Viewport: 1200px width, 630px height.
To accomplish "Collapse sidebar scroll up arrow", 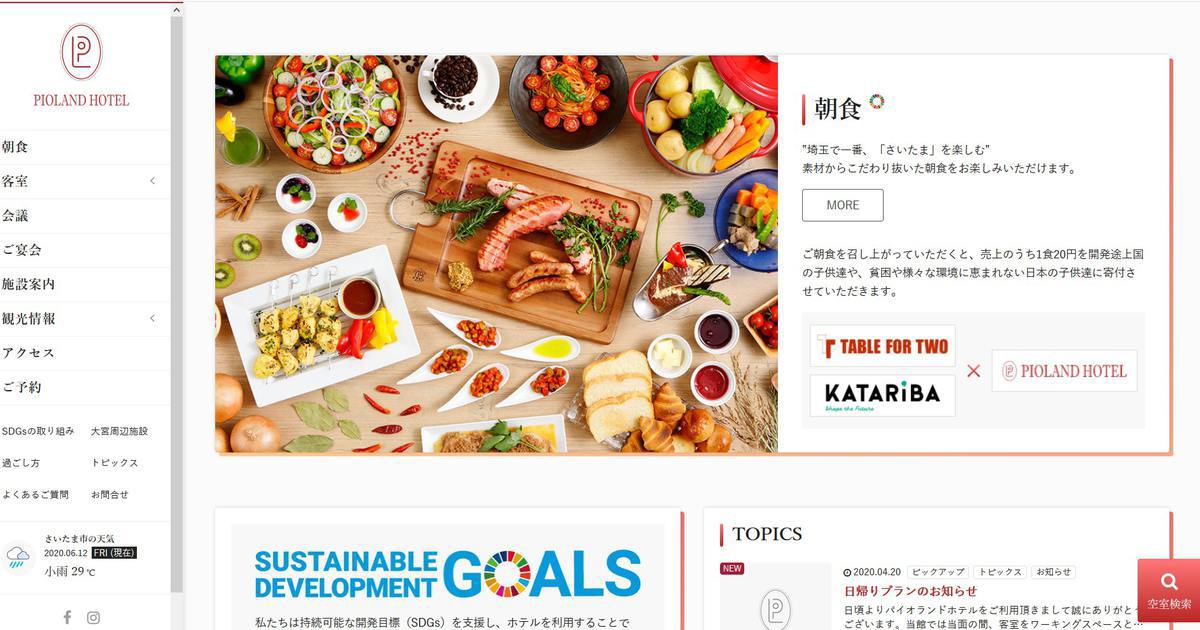I will pyautogui.click(x=177, y=9).
